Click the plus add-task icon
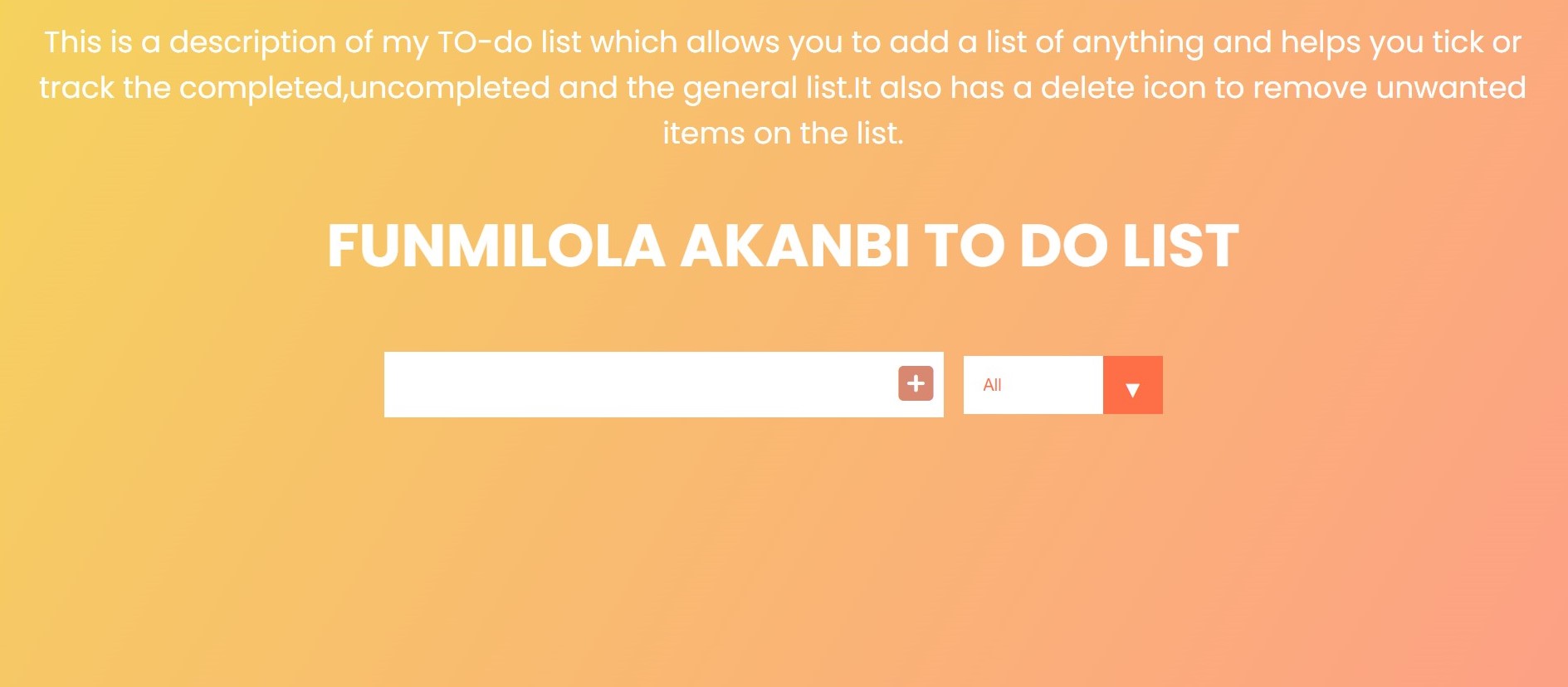1568x687 pixels. coord(916,383)
